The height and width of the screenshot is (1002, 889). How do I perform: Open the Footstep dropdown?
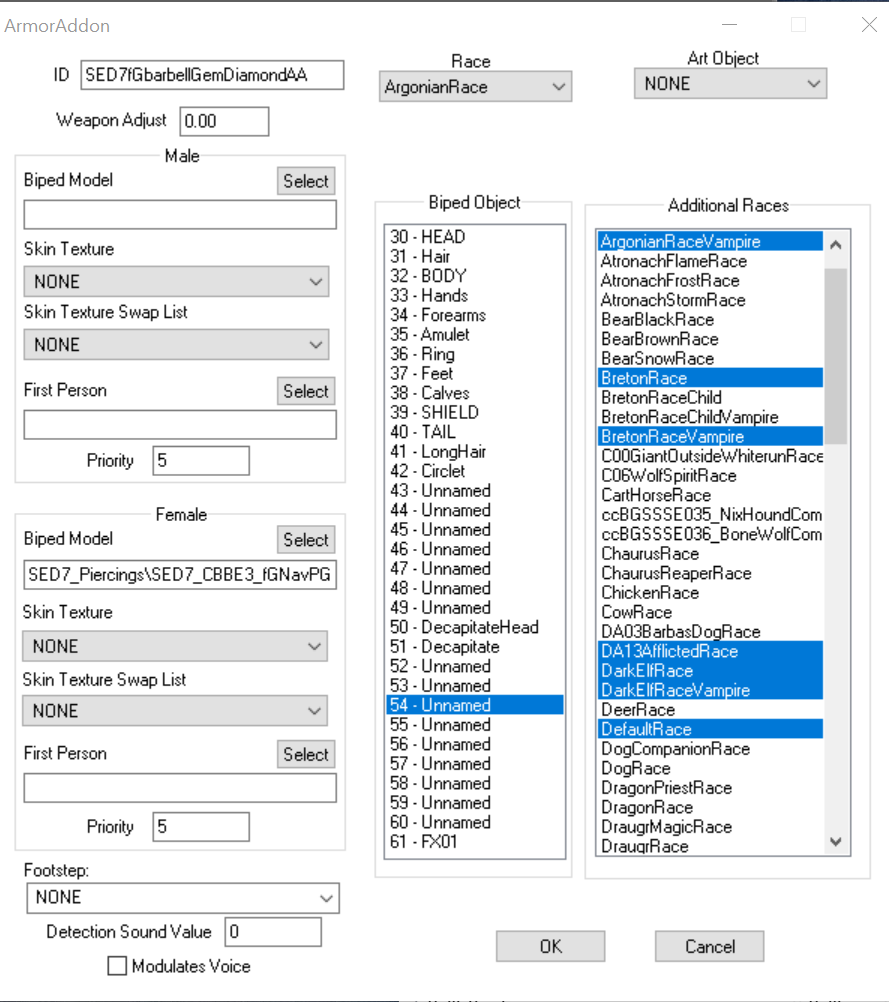pos(183,898)
